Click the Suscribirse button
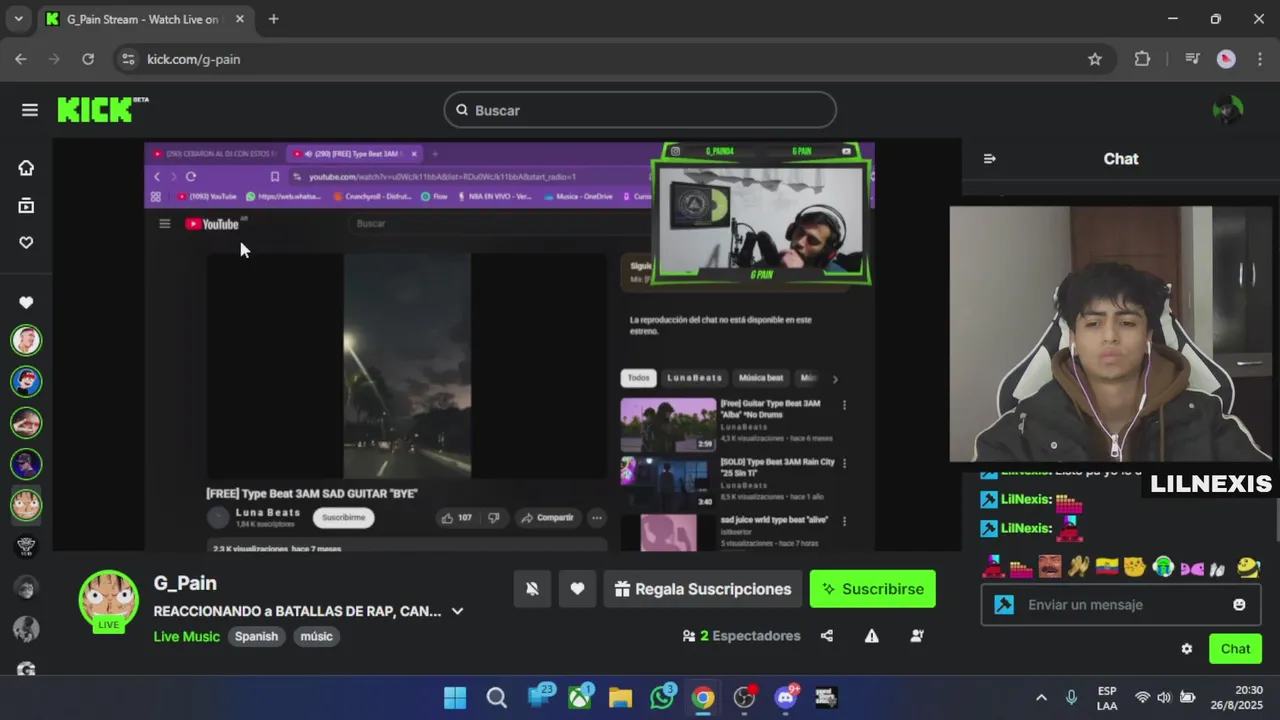Screen dimensions: 1280x720 (x=872, y=589)
